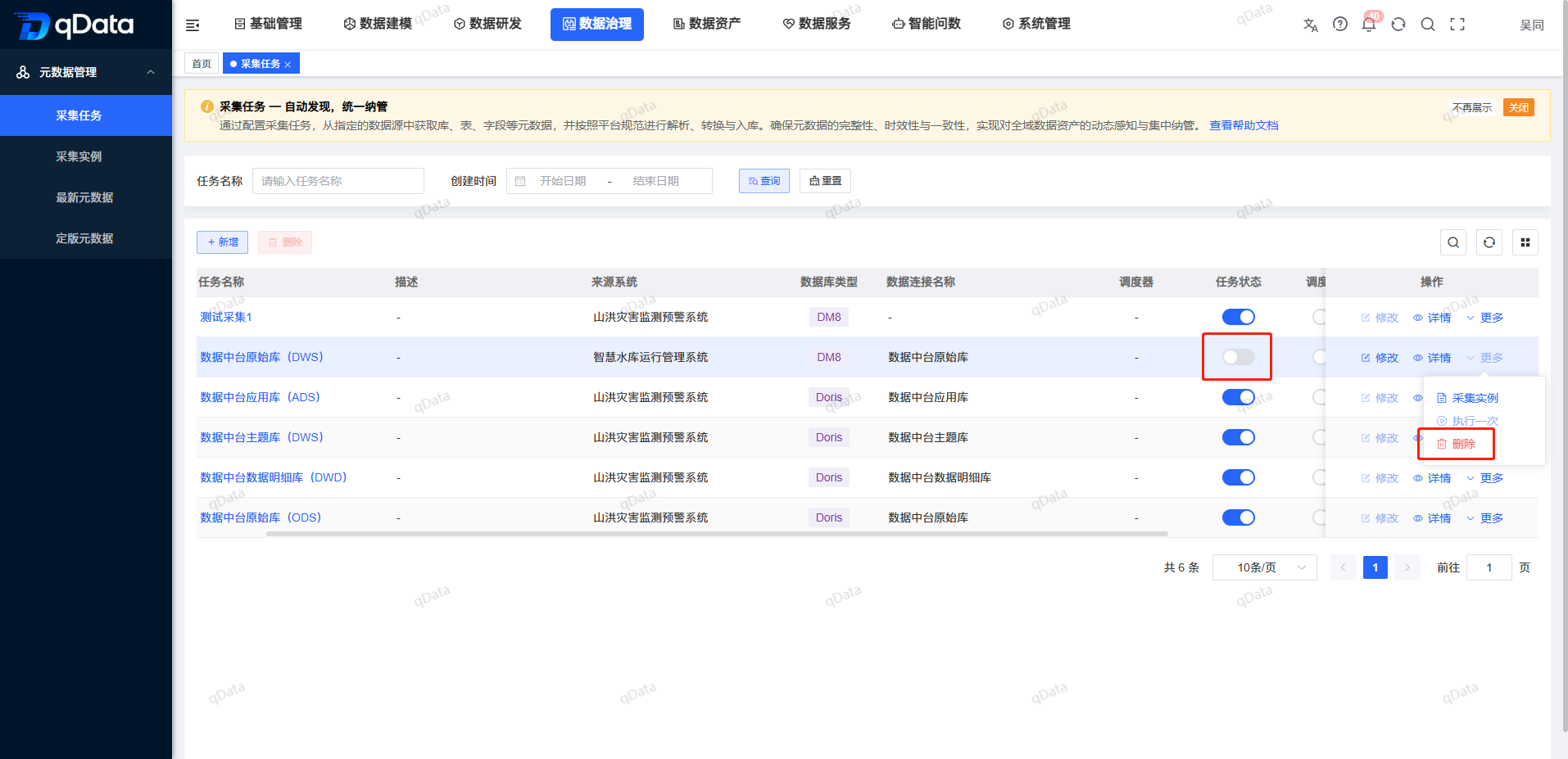
Task: Click the 重置 reset button
Action: click(825, 181)
